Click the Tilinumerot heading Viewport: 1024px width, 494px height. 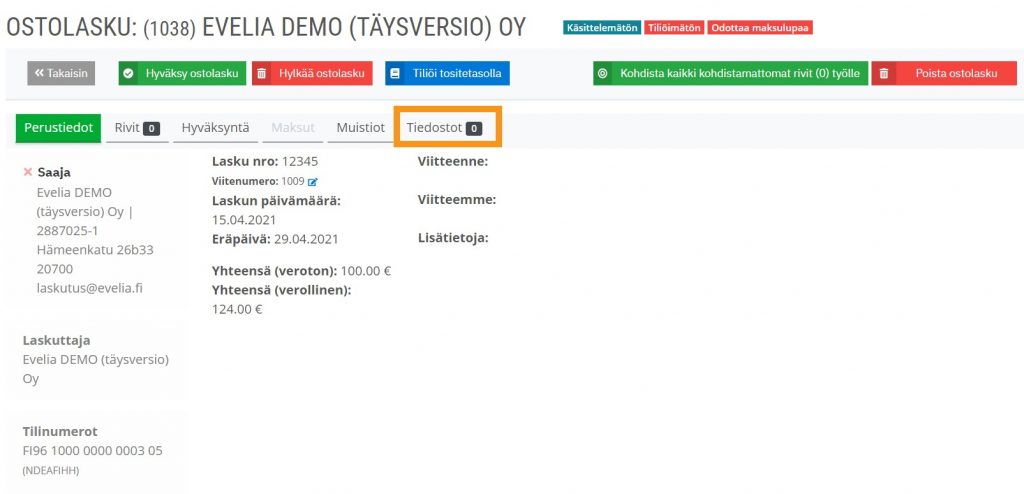pyautogui.click(x=60, y=431)
